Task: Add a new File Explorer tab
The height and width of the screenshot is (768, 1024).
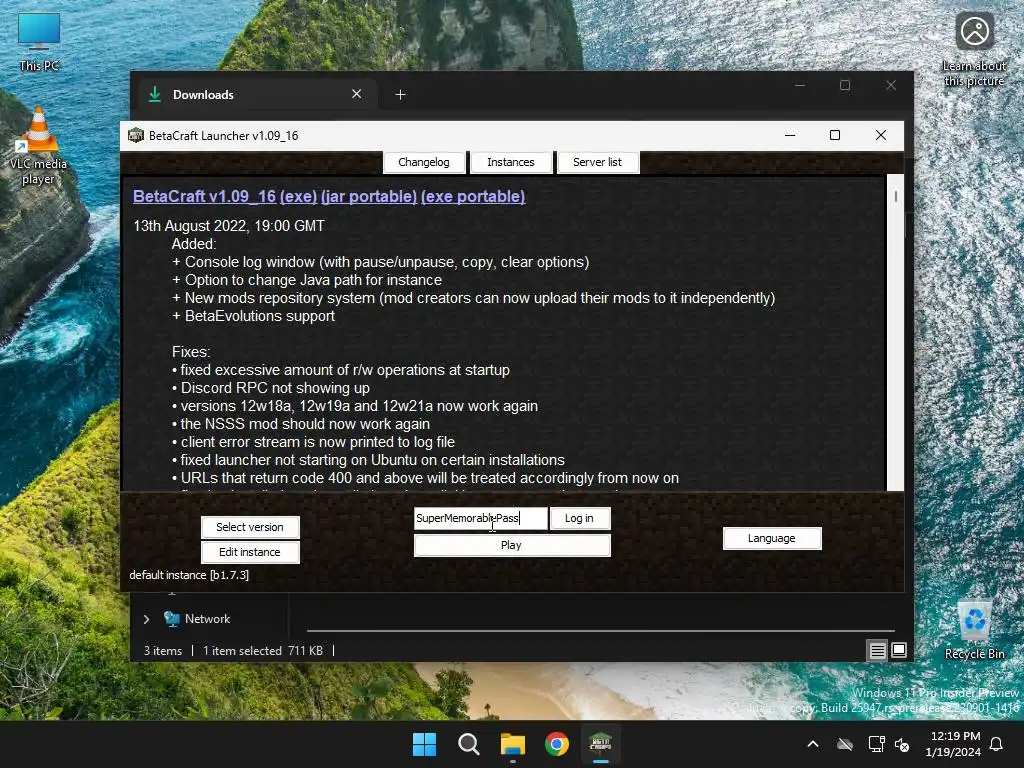Action: pos(400,95)
